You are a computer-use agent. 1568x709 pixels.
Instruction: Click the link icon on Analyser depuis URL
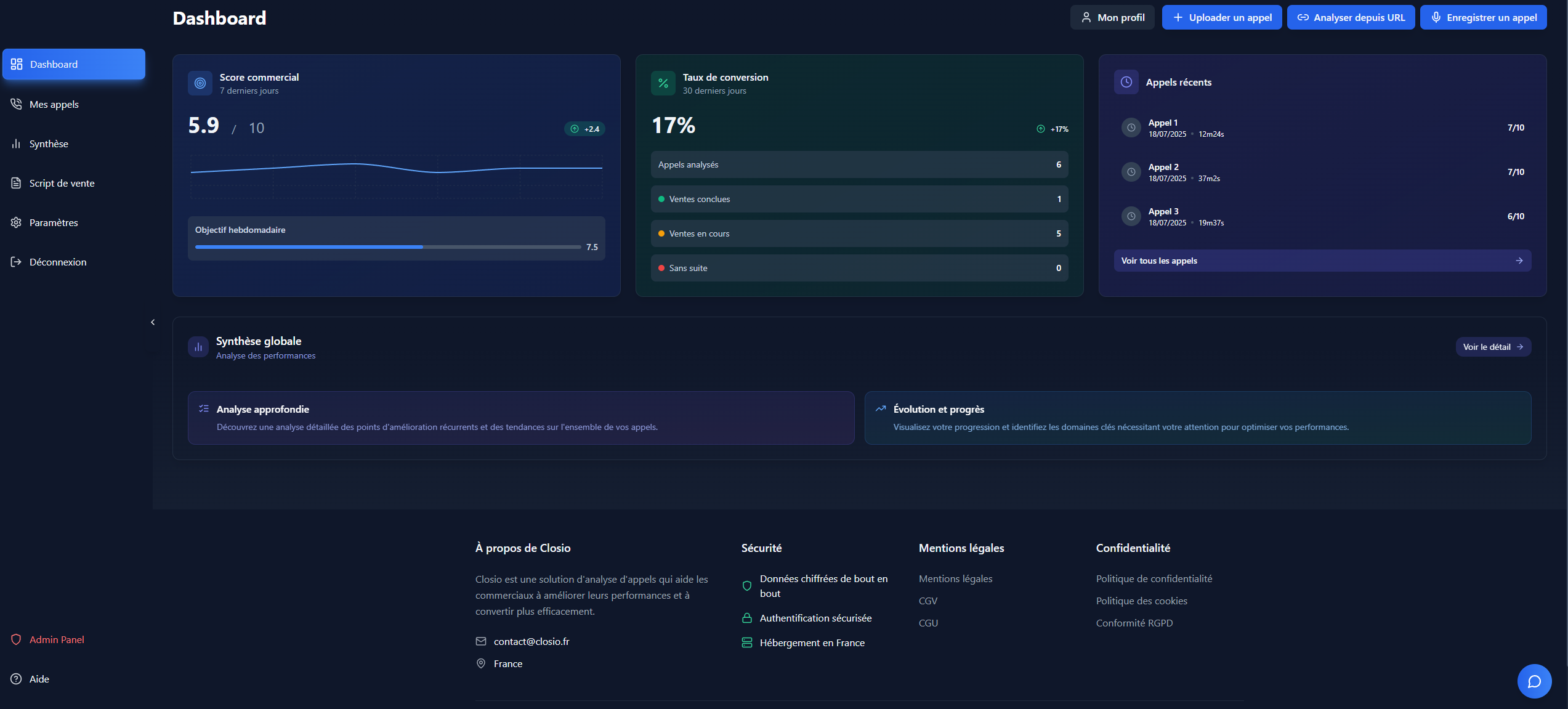[x=1303, y=17]
